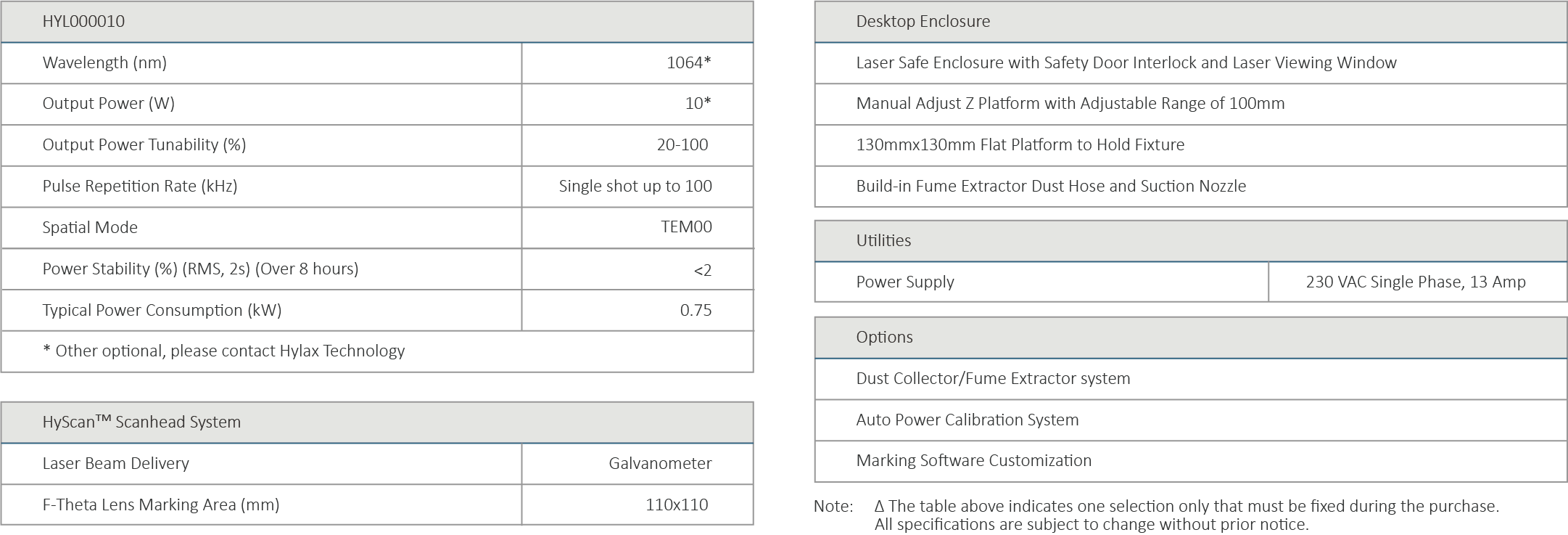1568x535 pixels.
Task: Select the Laser Safe Enclosure description row
Action: 1126,62
